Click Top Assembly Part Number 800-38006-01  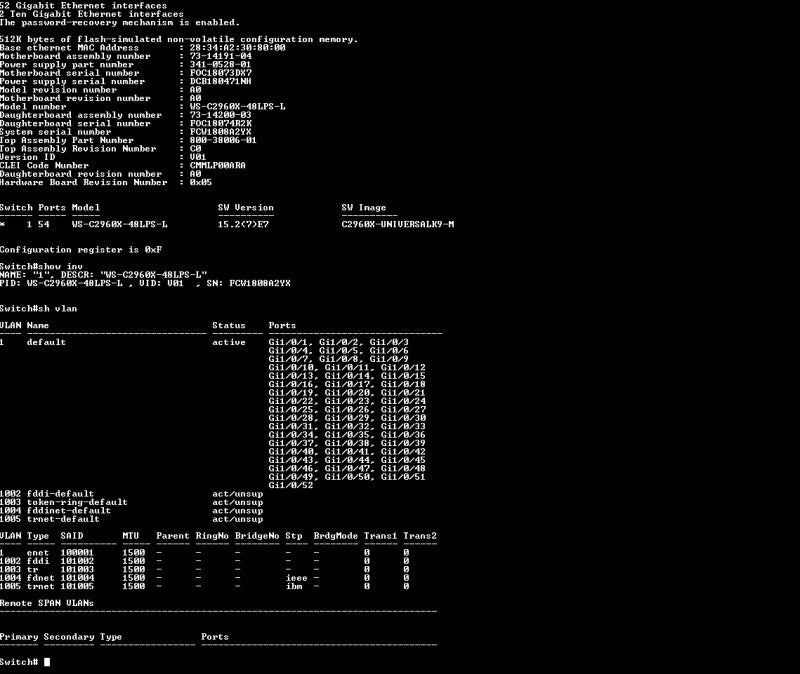click(x=223, y=140)
